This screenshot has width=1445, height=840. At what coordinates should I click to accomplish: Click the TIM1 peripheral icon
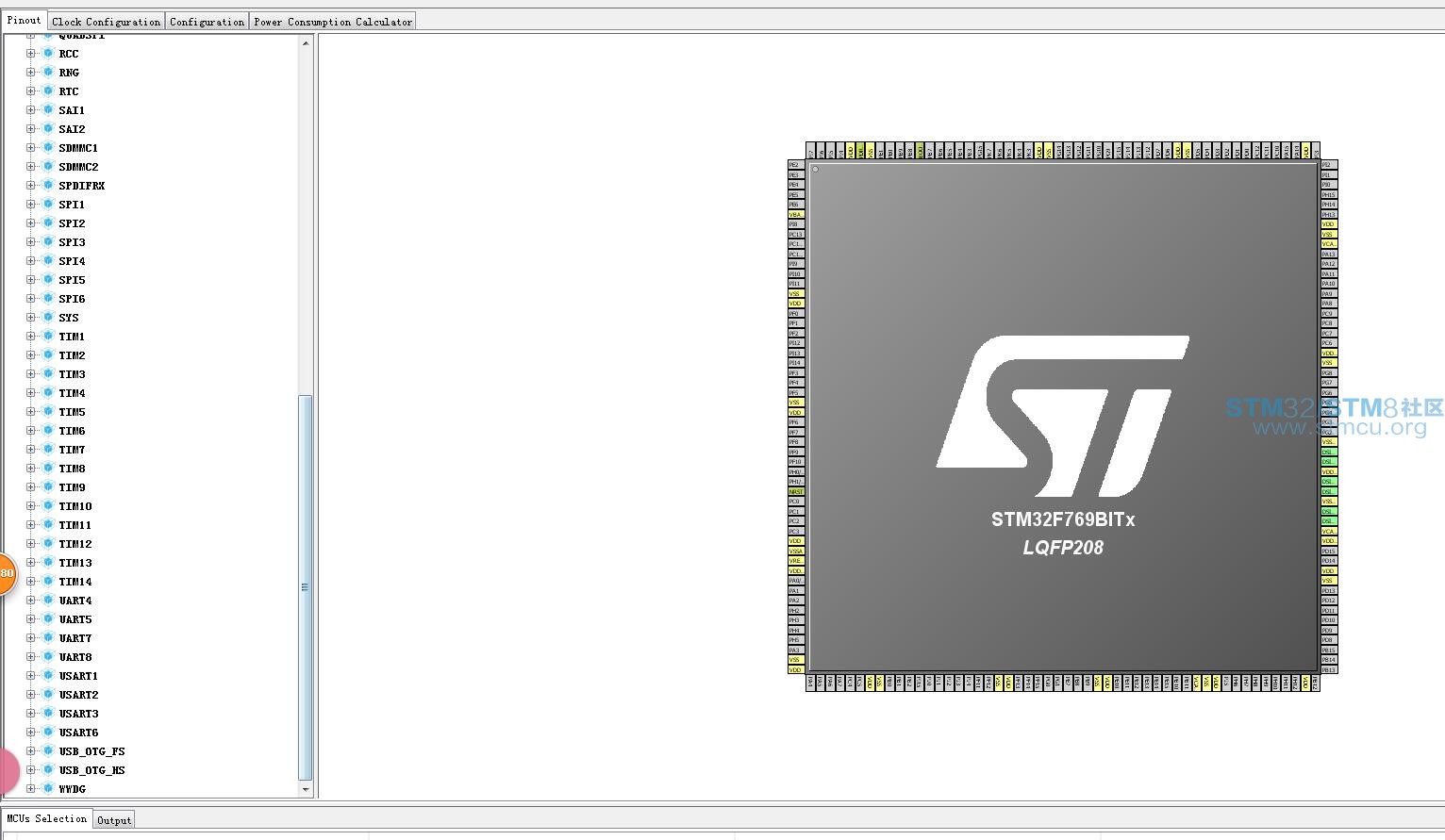click(48, 337)
